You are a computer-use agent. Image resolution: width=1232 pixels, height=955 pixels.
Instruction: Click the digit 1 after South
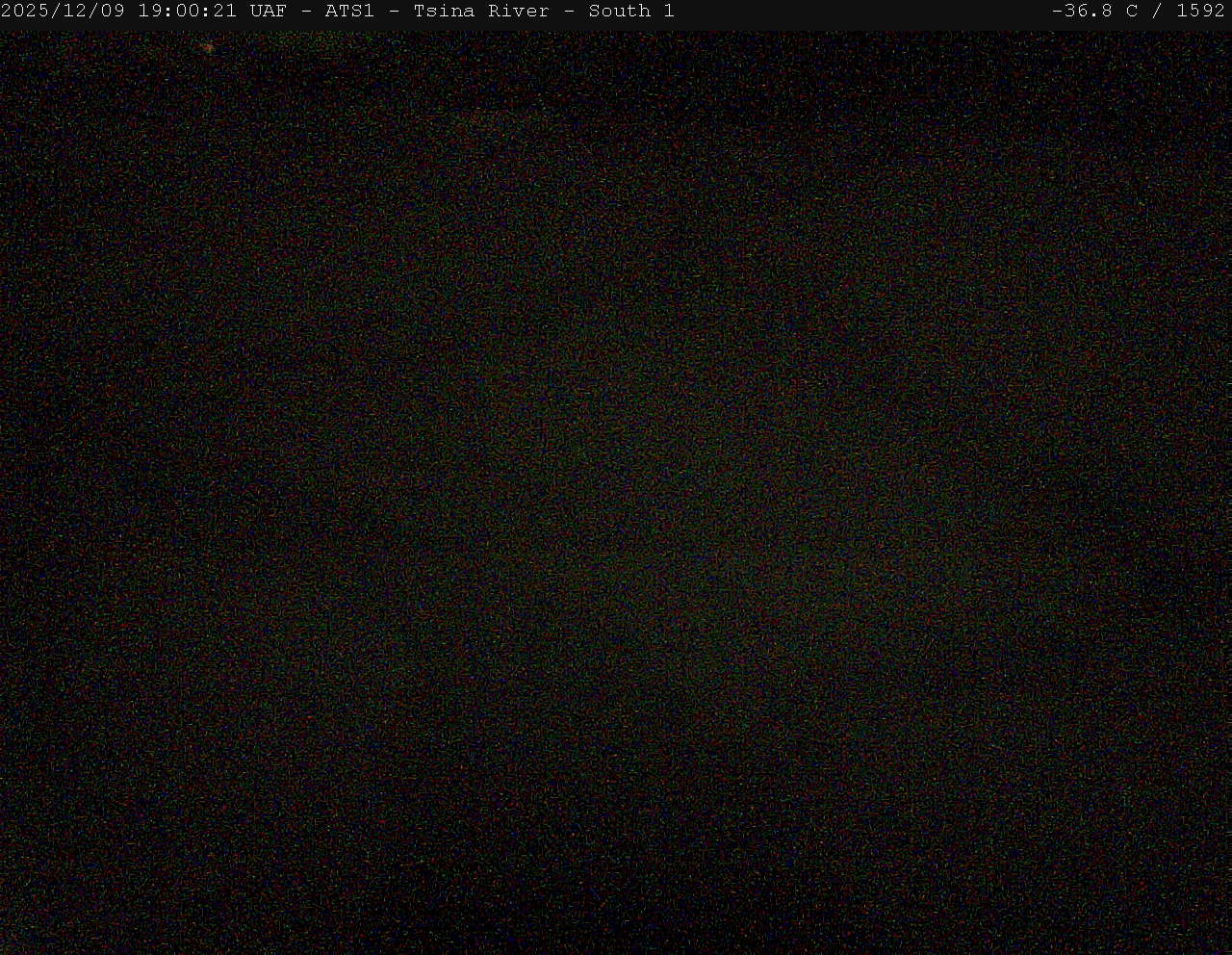669,12
